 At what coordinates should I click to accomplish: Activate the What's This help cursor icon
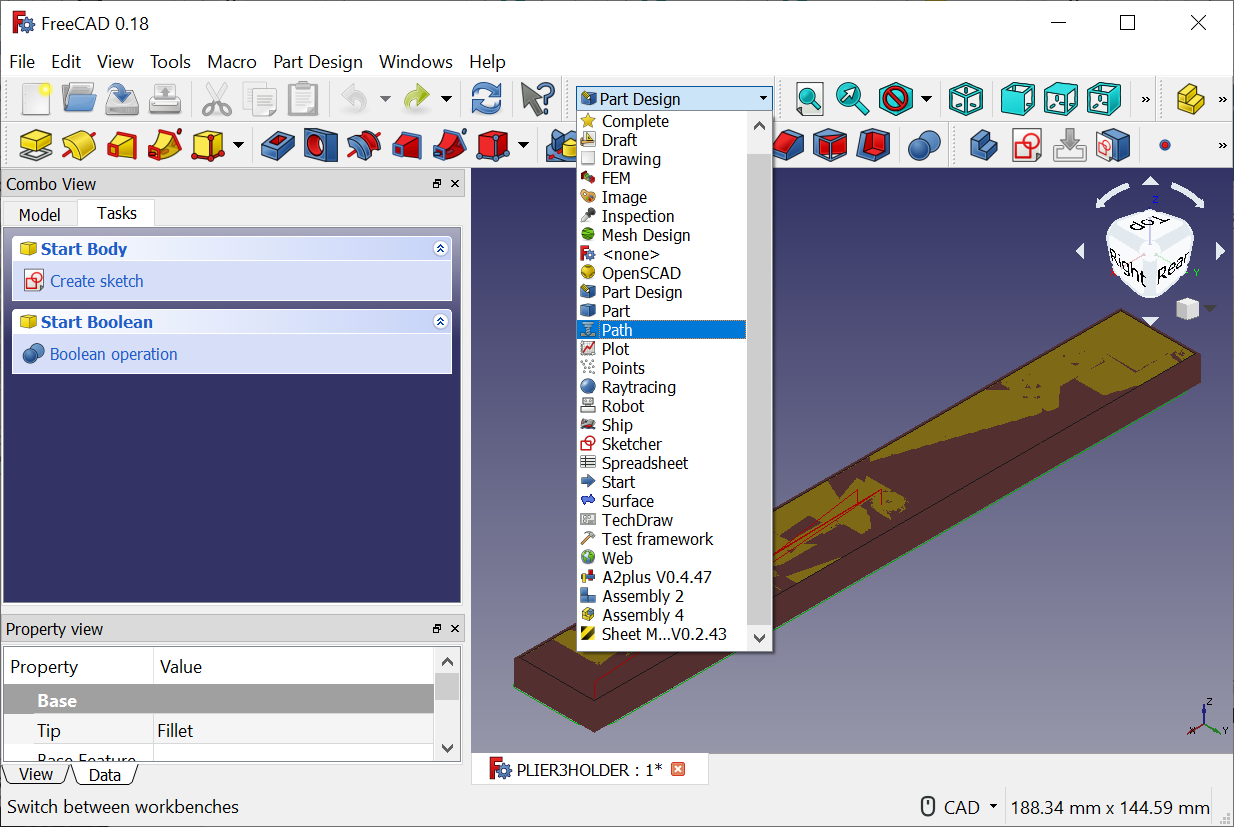[x=537, y=99]
